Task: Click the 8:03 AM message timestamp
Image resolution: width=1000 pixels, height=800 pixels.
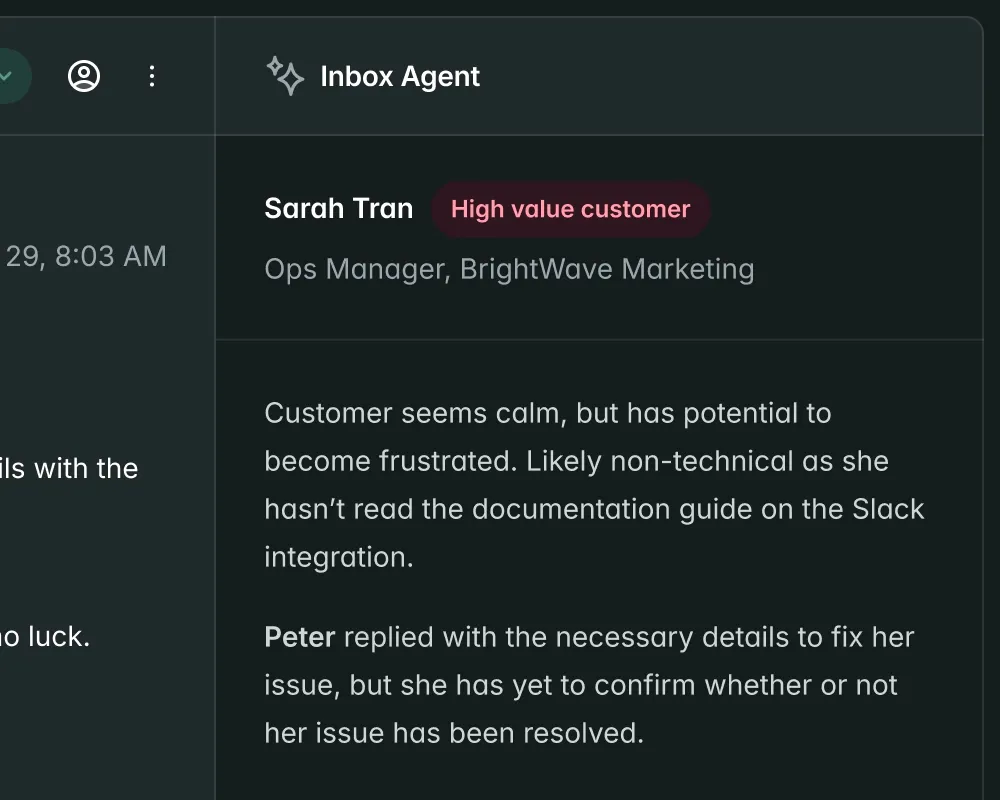Action: [x=83, y=256]
